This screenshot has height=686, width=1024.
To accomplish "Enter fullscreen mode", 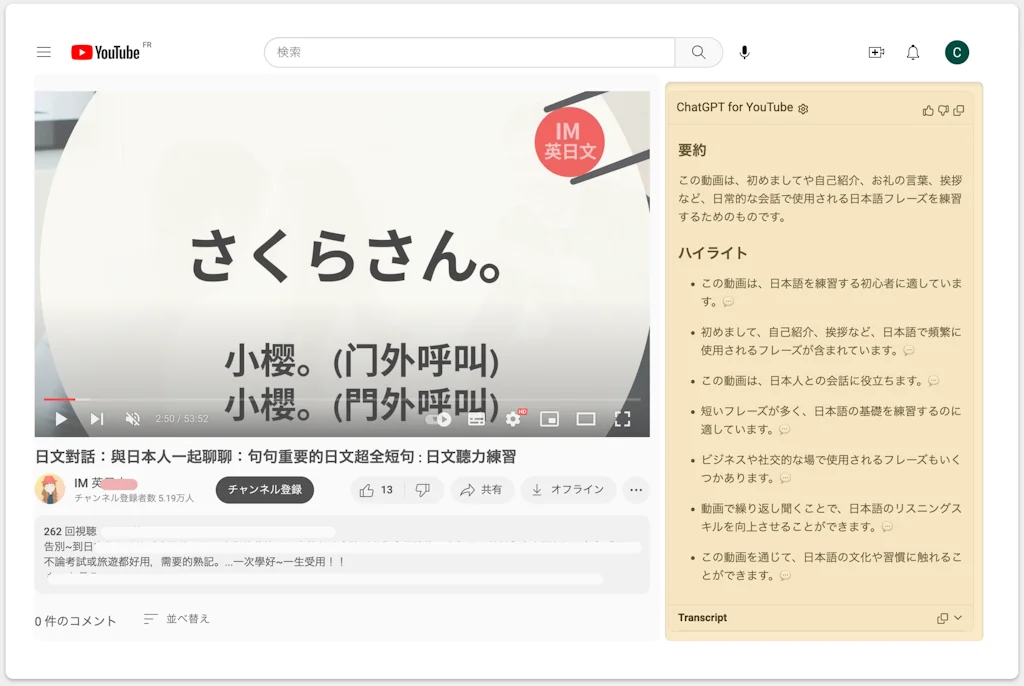I will click(622, 419).
